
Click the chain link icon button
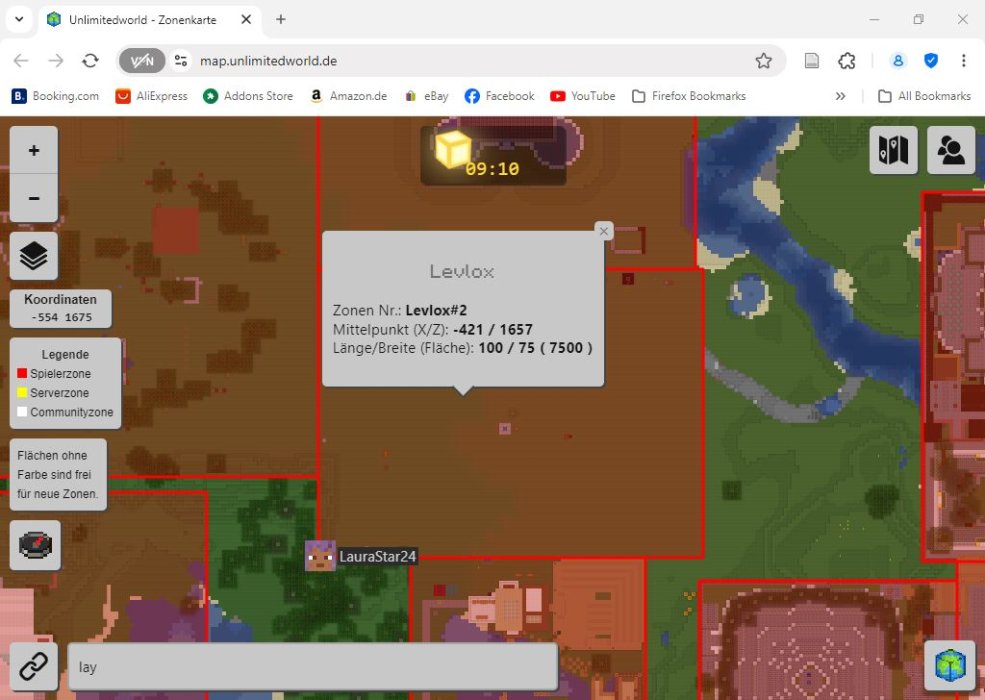tap(34, 666)
